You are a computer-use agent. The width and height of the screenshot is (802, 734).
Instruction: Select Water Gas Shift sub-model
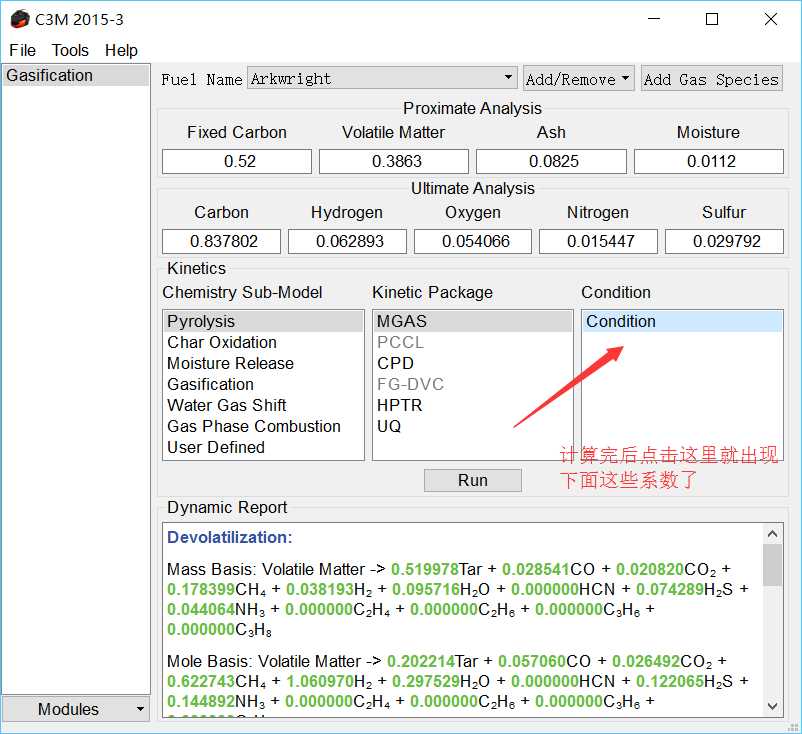click(263, 405)
